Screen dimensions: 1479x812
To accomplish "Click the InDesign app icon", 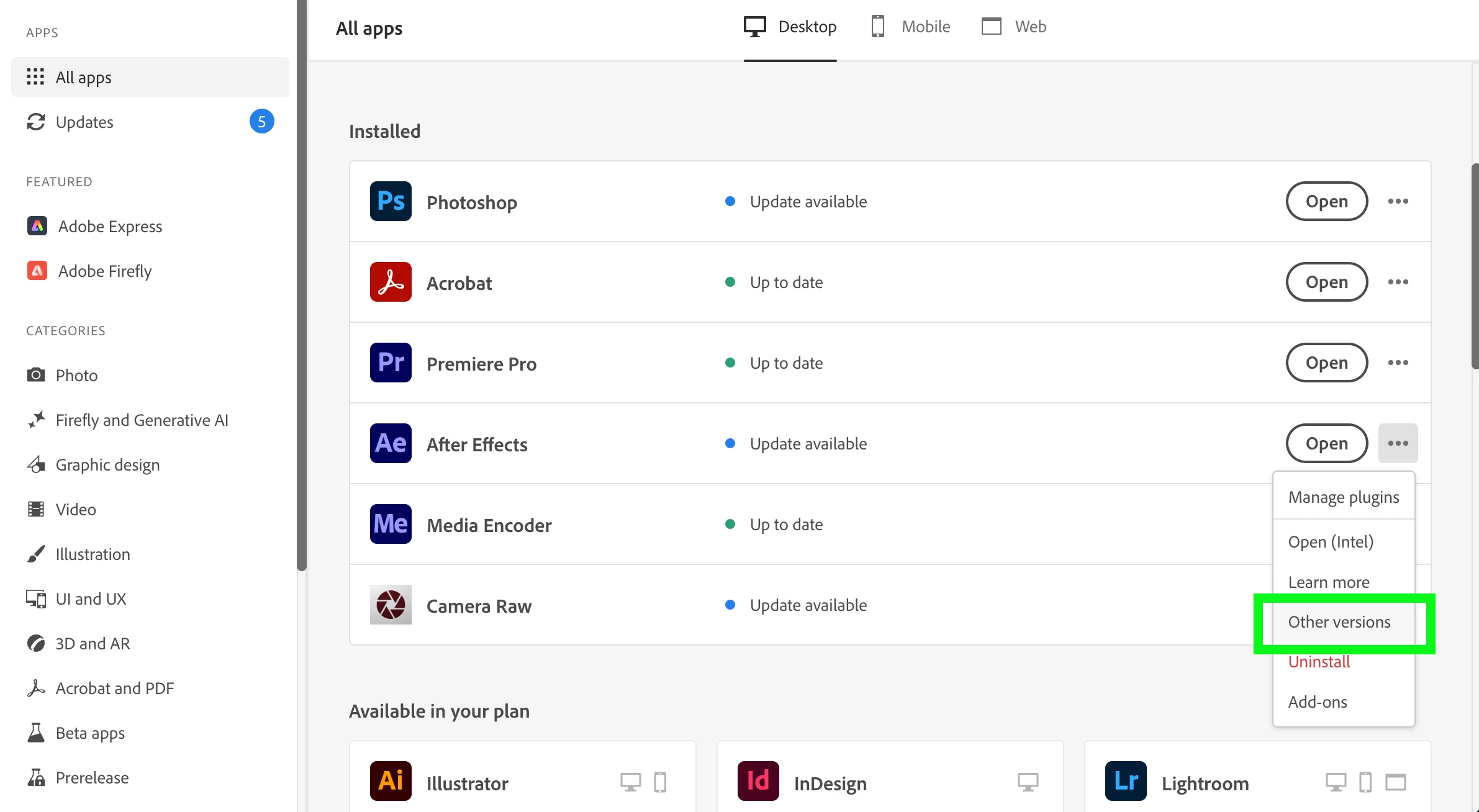I will pyautogui.click(x=758, y=781).
